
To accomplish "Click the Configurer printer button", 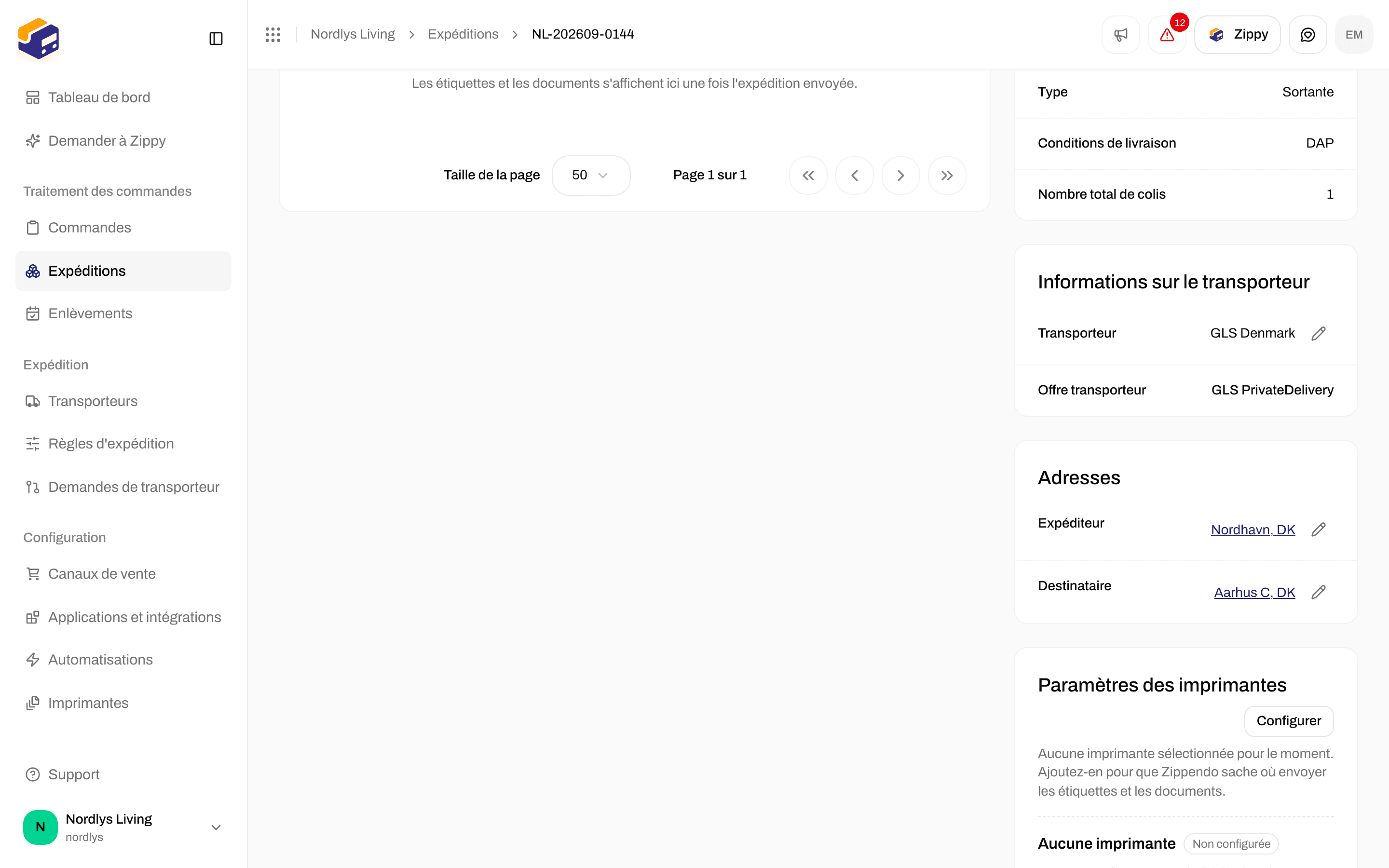I will [1289, 721].
